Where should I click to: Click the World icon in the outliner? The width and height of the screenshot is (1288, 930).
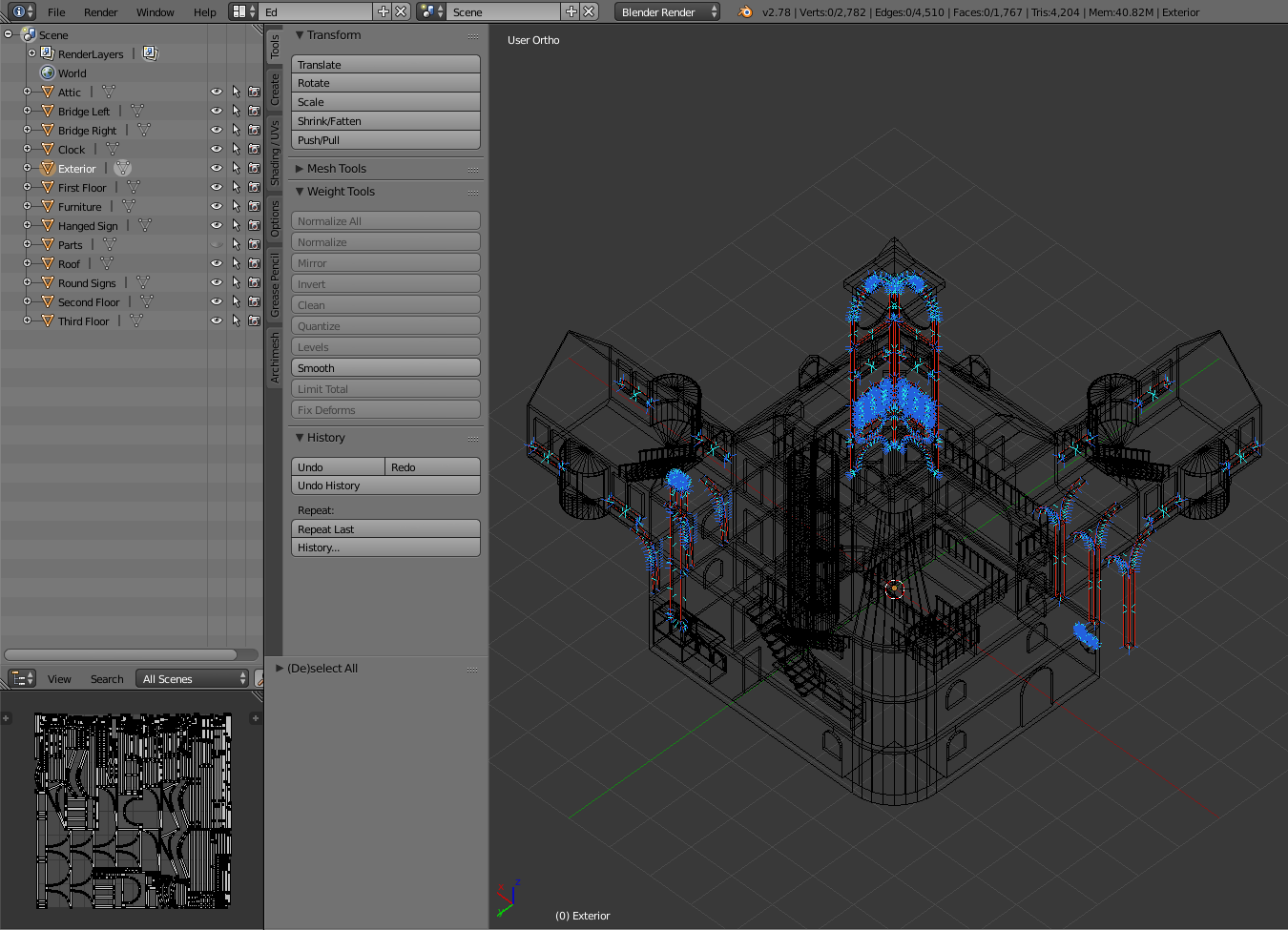coord(48,73)
